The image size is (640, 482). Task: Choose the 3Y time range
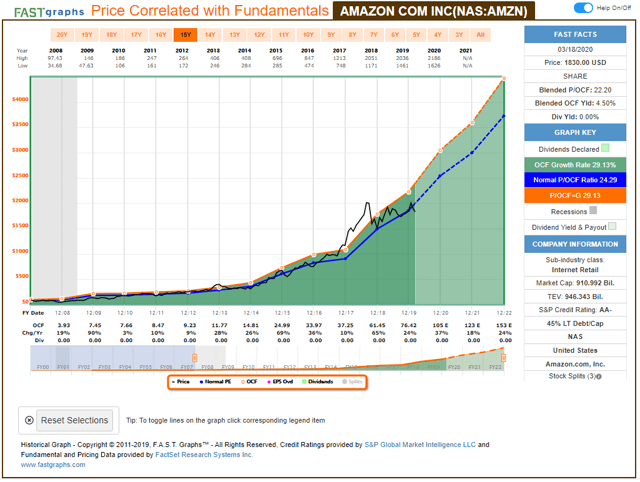[459, 35]
